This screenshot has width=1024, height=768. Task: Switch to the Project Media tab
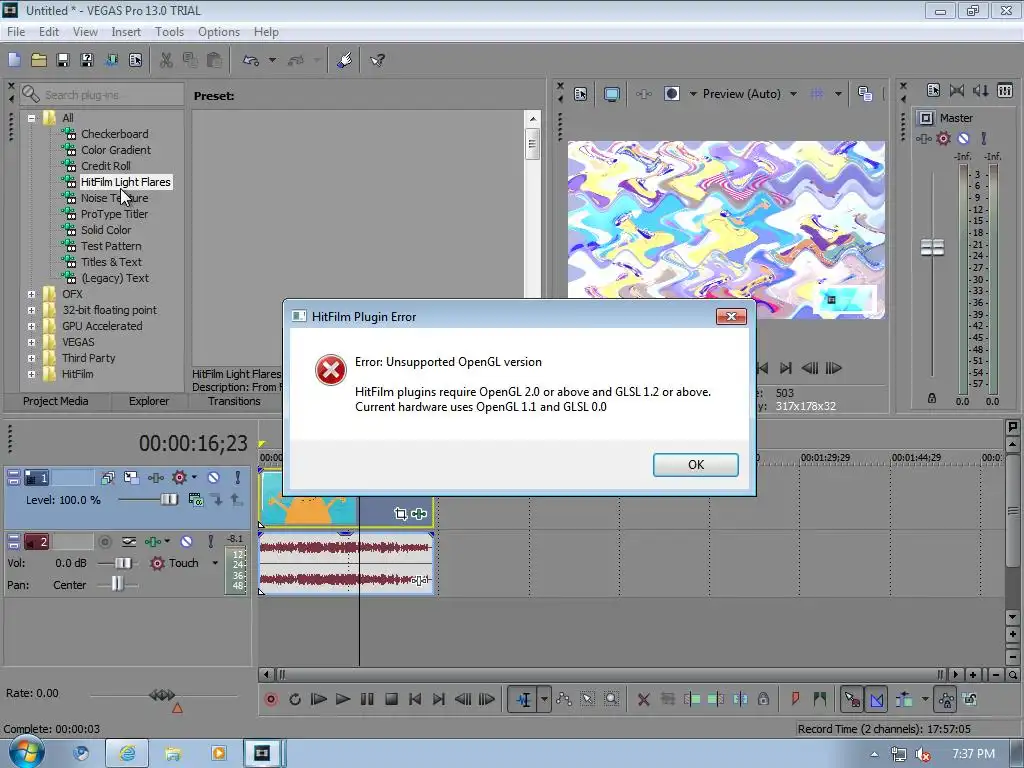click(x=56, y=401)
